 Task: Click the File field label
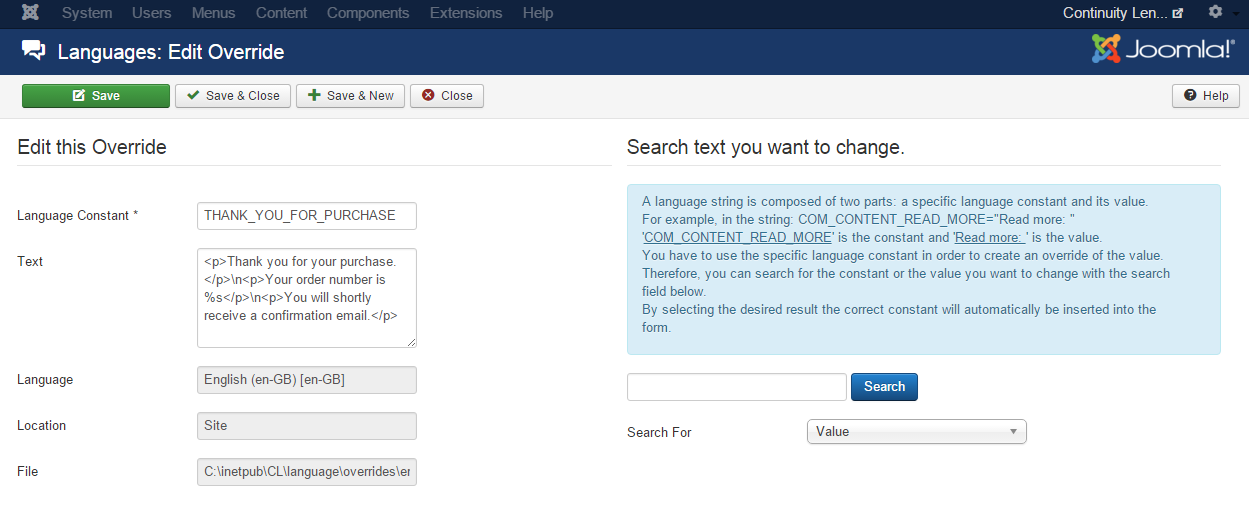[28, 470]
